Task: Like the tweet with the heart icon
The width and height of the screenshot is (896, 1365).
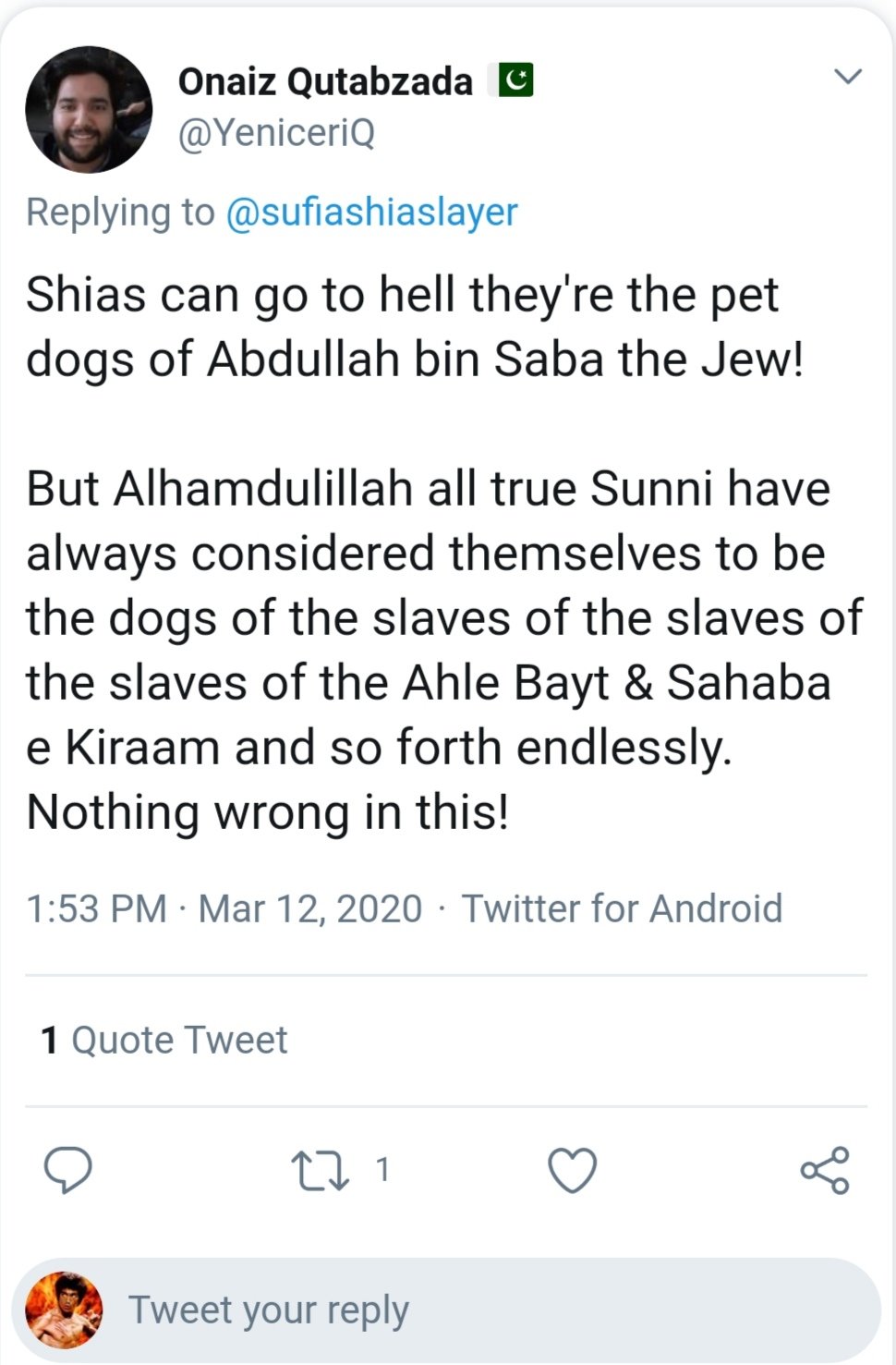Action: [x=573, y=1170]
